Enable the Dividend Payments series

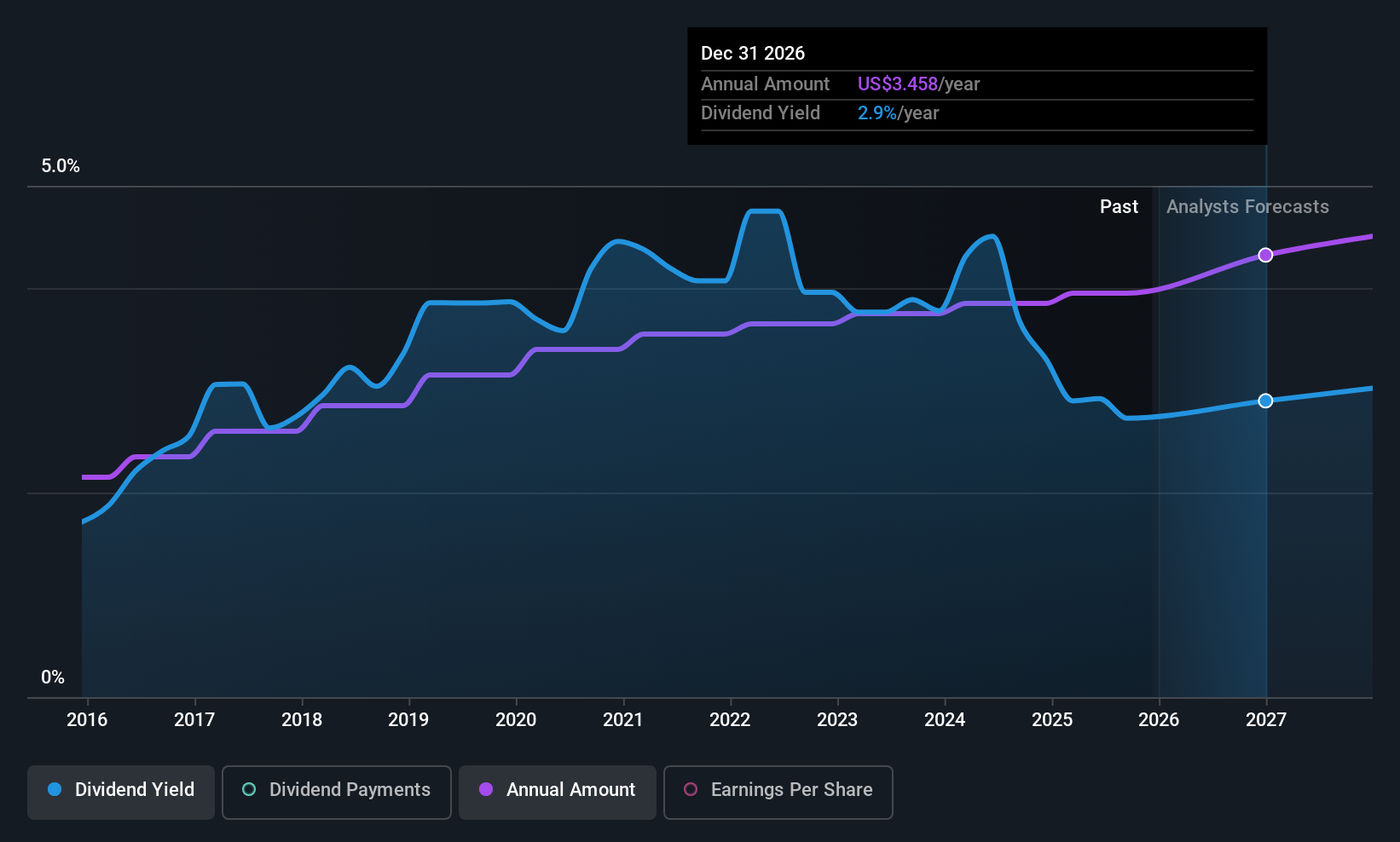coord(337,792)
